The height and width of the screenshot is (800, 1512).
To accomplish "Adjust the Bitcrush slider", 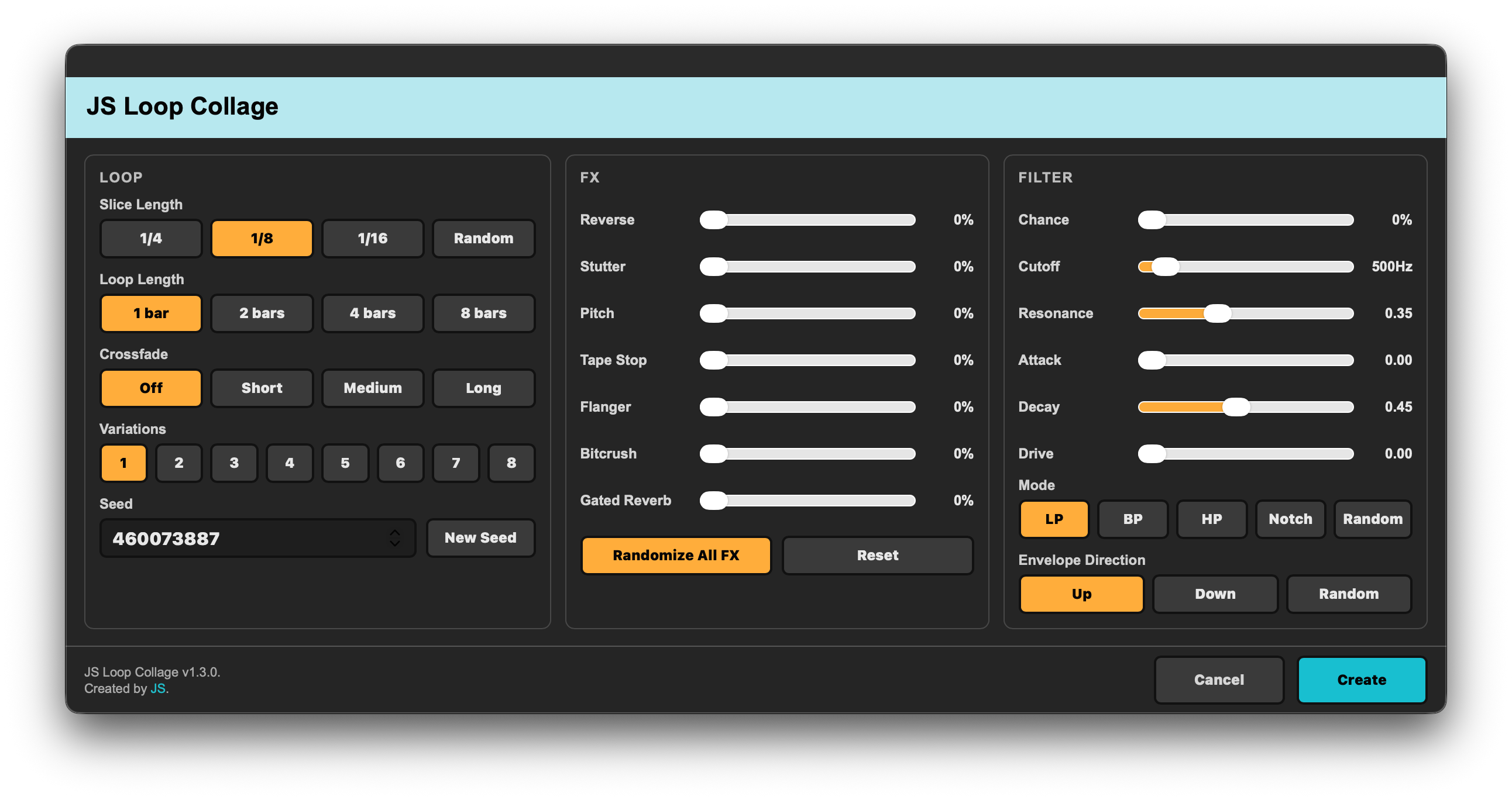I will point(807,454).
